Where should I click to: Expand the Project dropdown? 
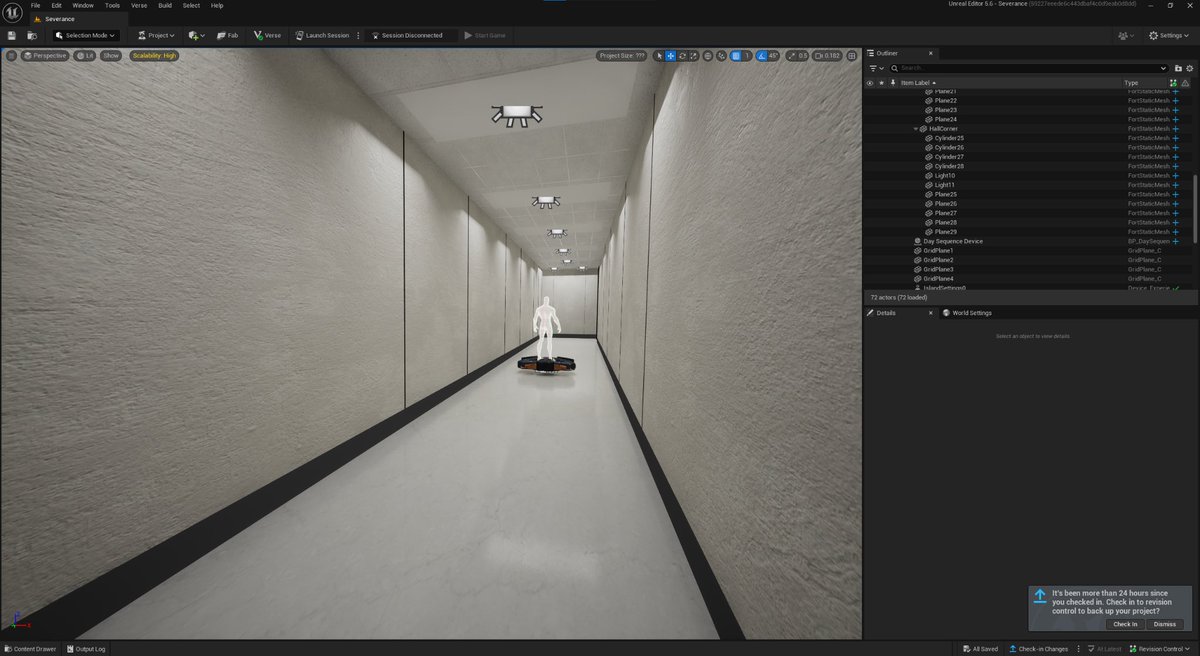click(155, 35)
